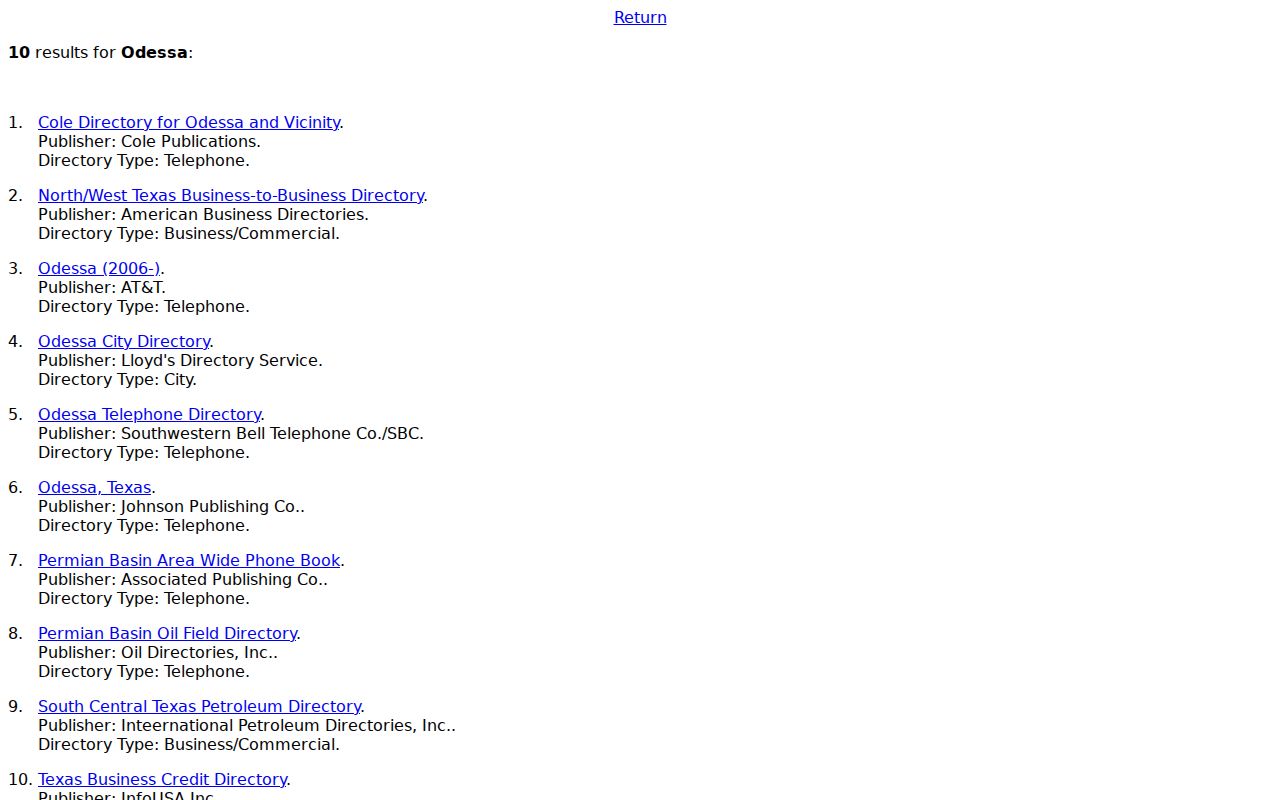Click 'Publisher: Oil Directories, Inc..' text
Screen dimensions: 1280x800
pos(158,652)
